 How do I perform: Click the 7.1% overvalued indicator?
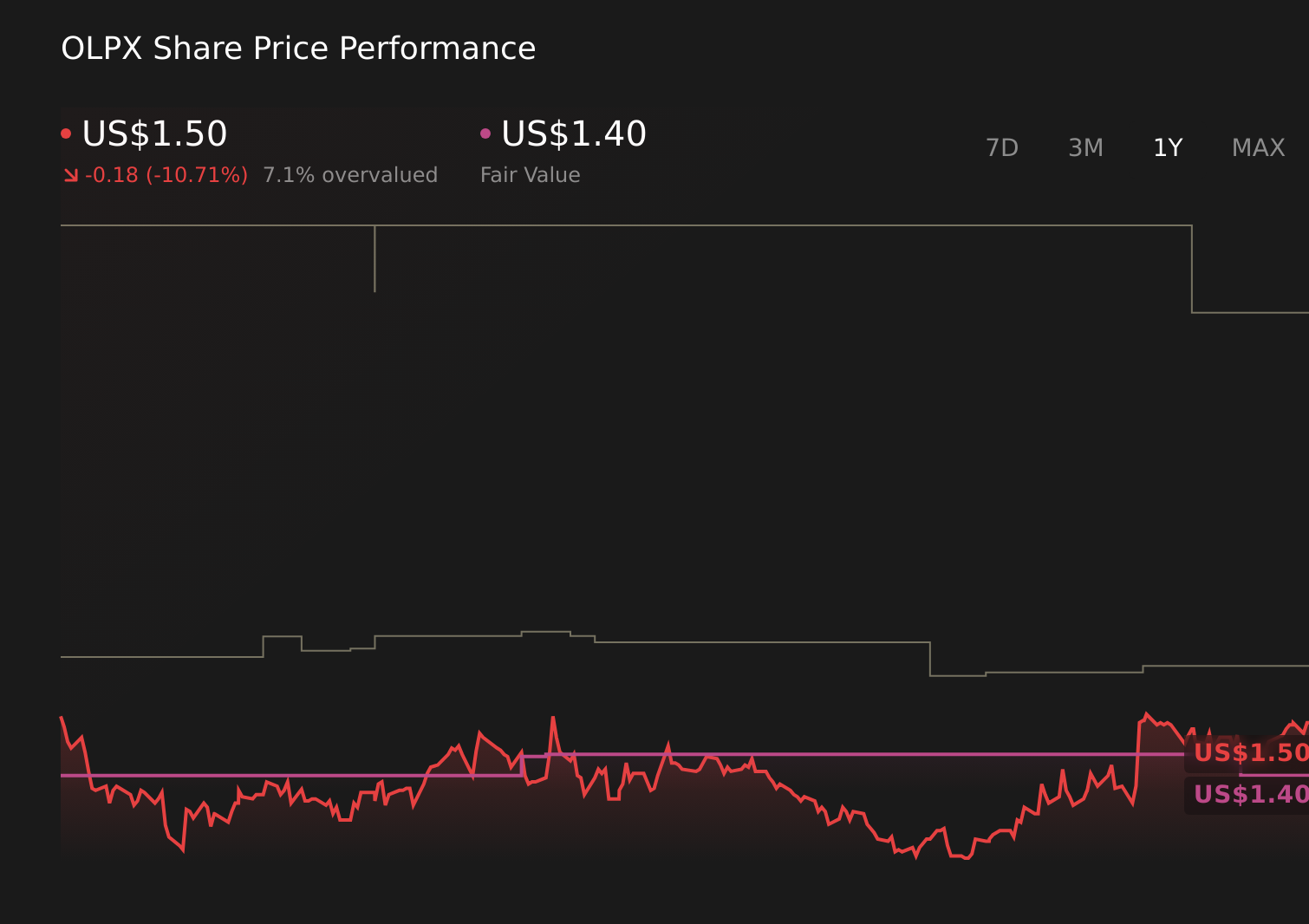click(350, 174)
